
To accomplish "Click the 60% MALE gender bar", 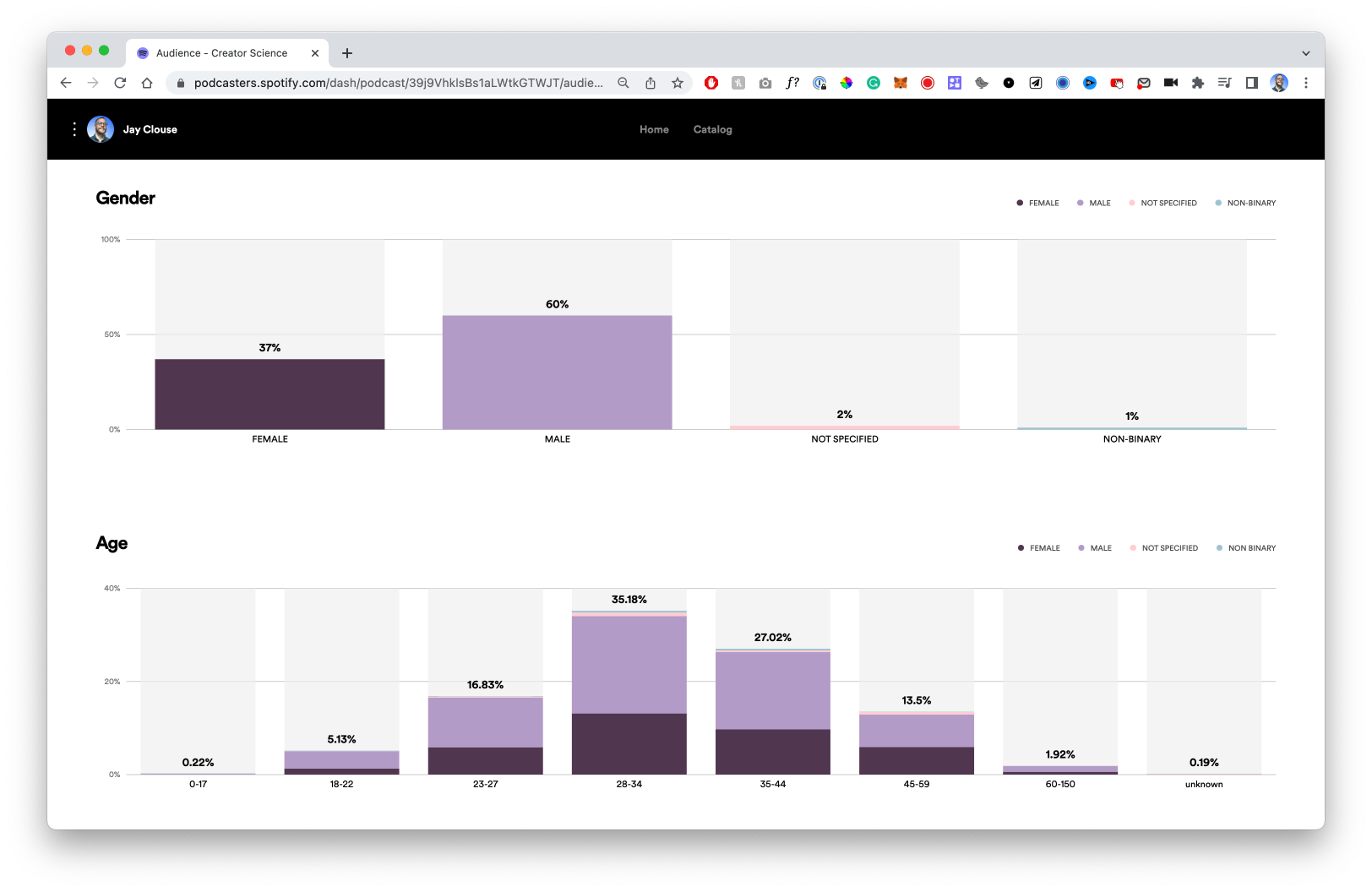I will point(558,373).
